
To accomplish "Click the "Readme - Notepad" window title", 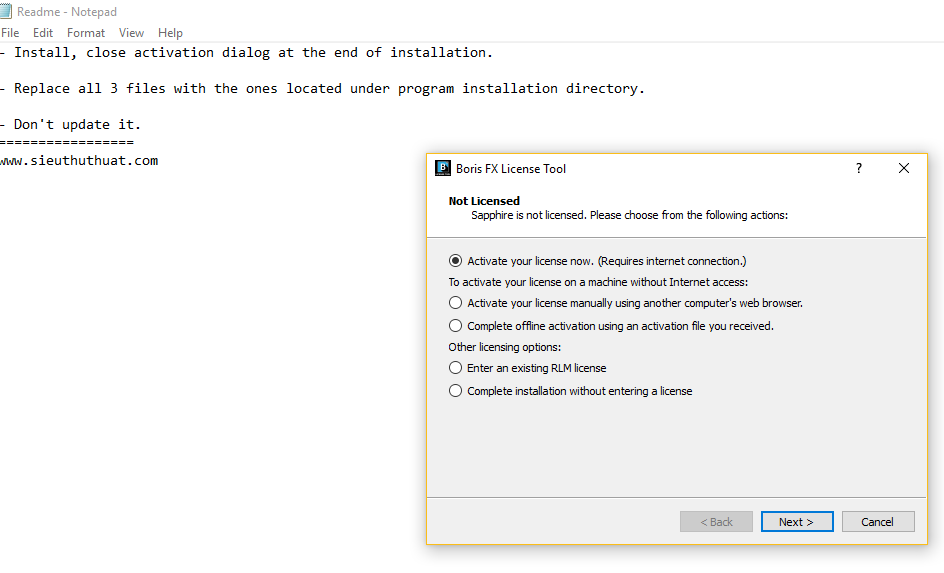I will point(67,11).
